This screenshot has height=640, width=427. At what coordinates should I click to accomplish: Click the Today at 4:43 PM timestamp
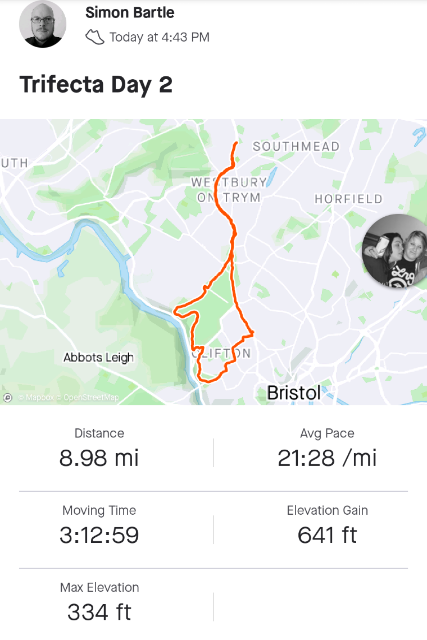pos(160,38)
